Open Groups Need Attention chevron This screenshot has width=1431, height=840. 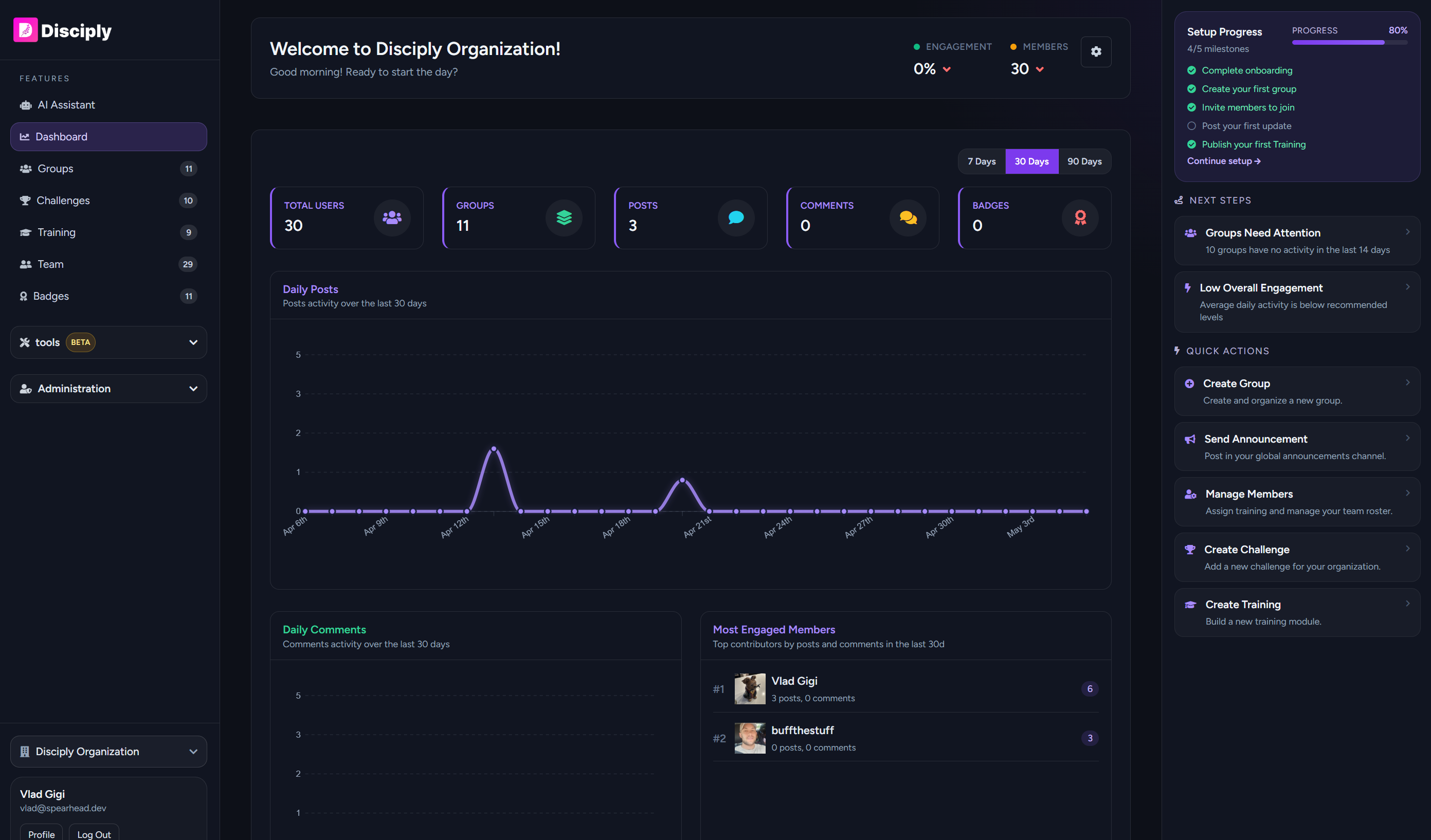point(1408,231)
